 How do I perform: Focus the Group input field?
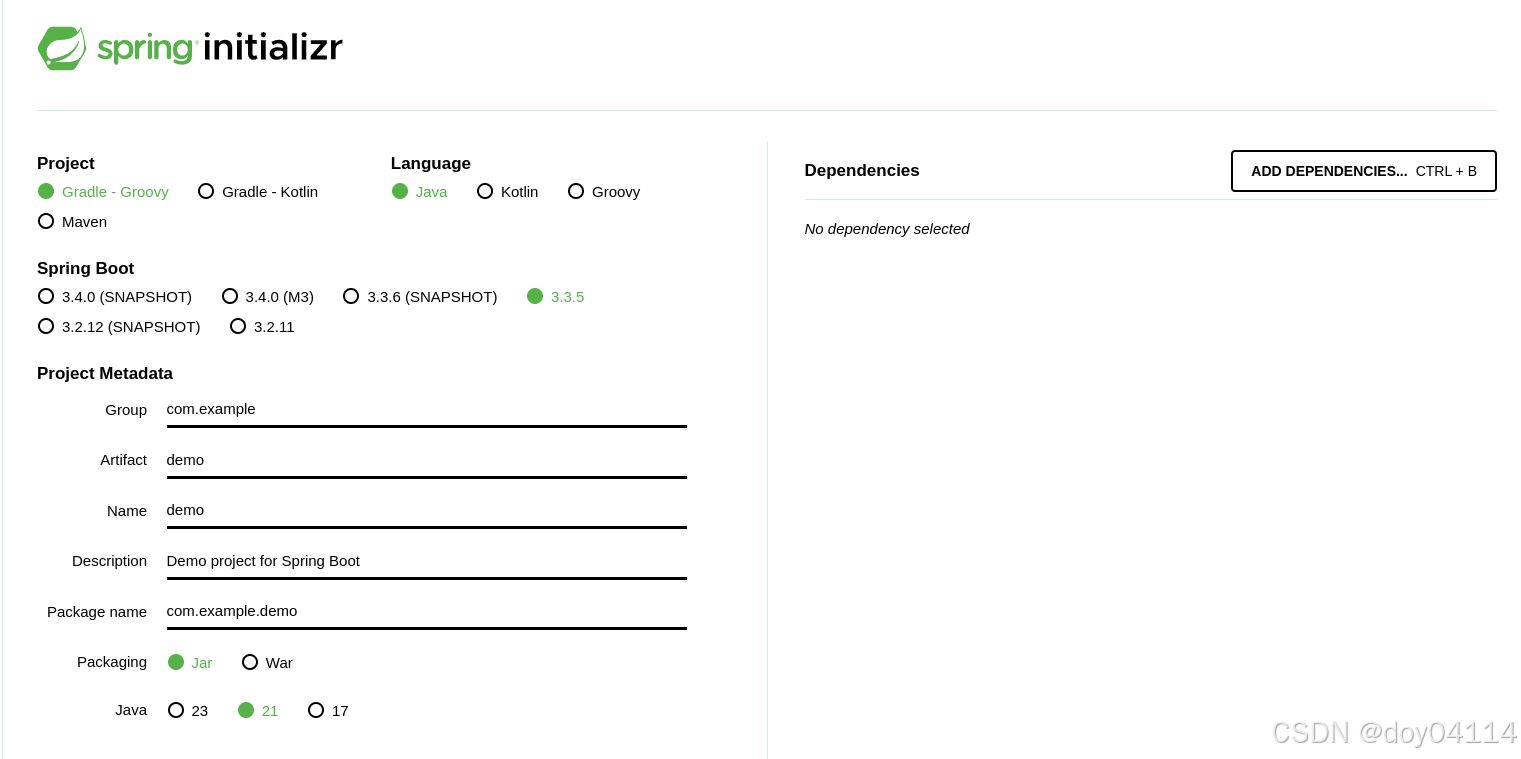(426, 410)
